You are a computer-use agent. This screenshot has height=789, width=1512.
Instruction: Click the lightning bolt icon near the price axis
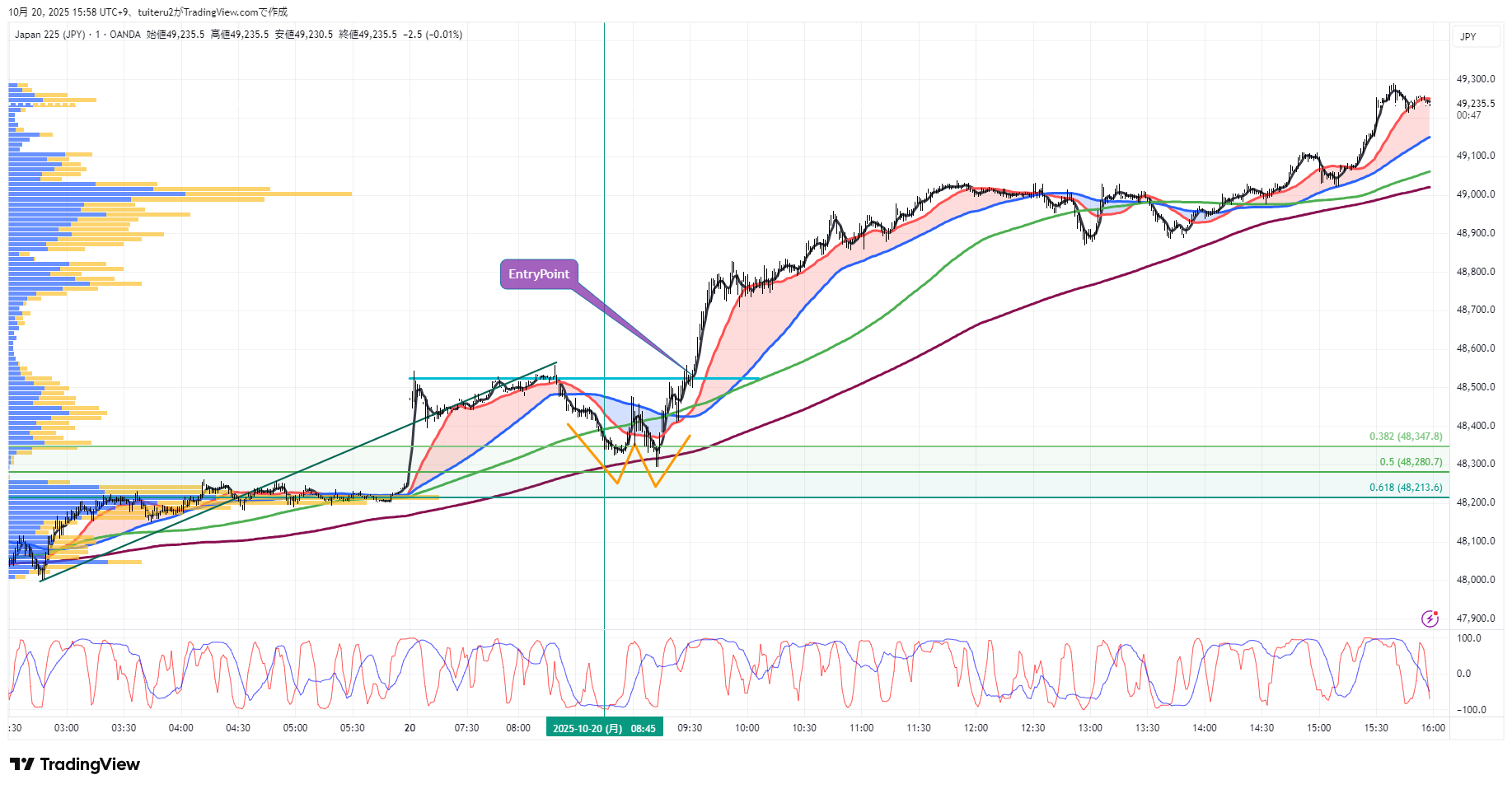[1430, 619]
